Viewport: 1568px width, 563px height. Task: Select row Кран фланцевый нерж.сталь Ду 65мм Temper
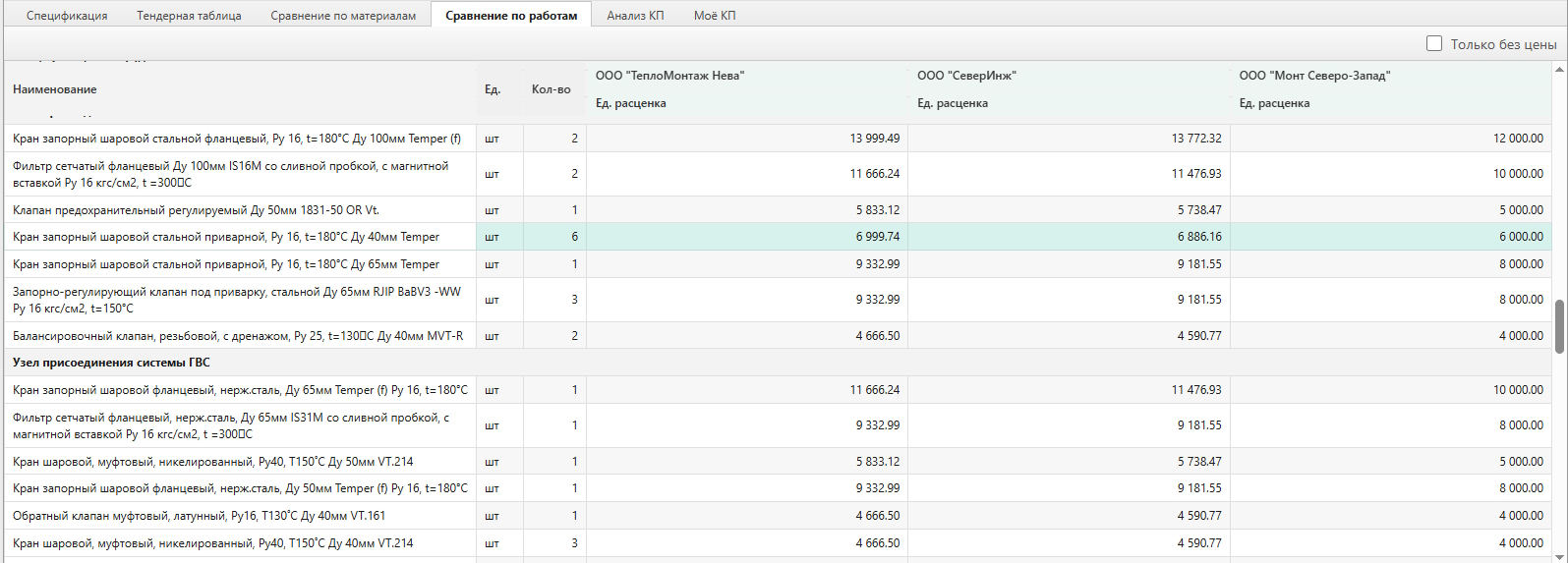pyautogui.click(x=778, y=390)
